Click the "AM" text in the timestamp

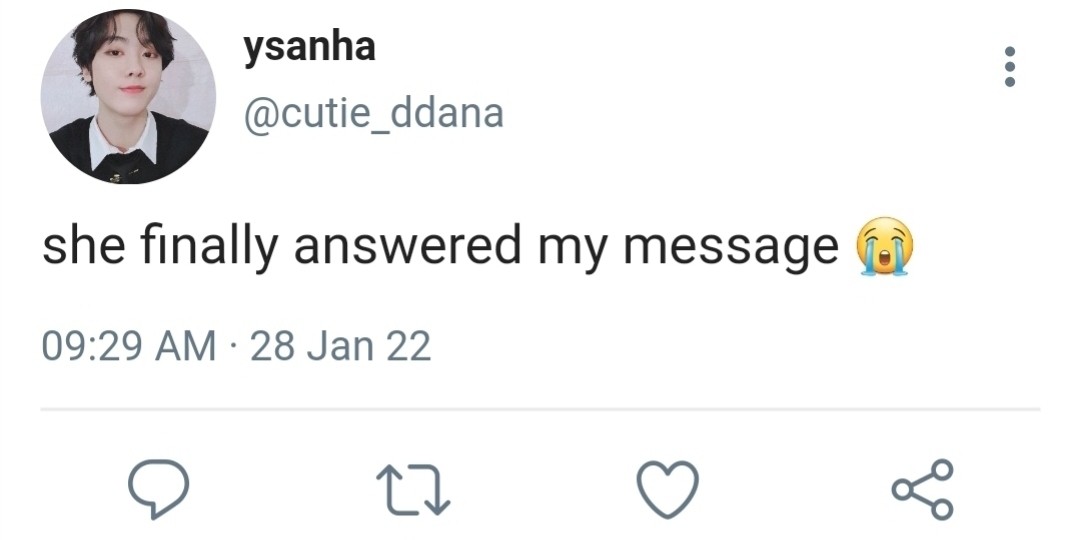187,346
